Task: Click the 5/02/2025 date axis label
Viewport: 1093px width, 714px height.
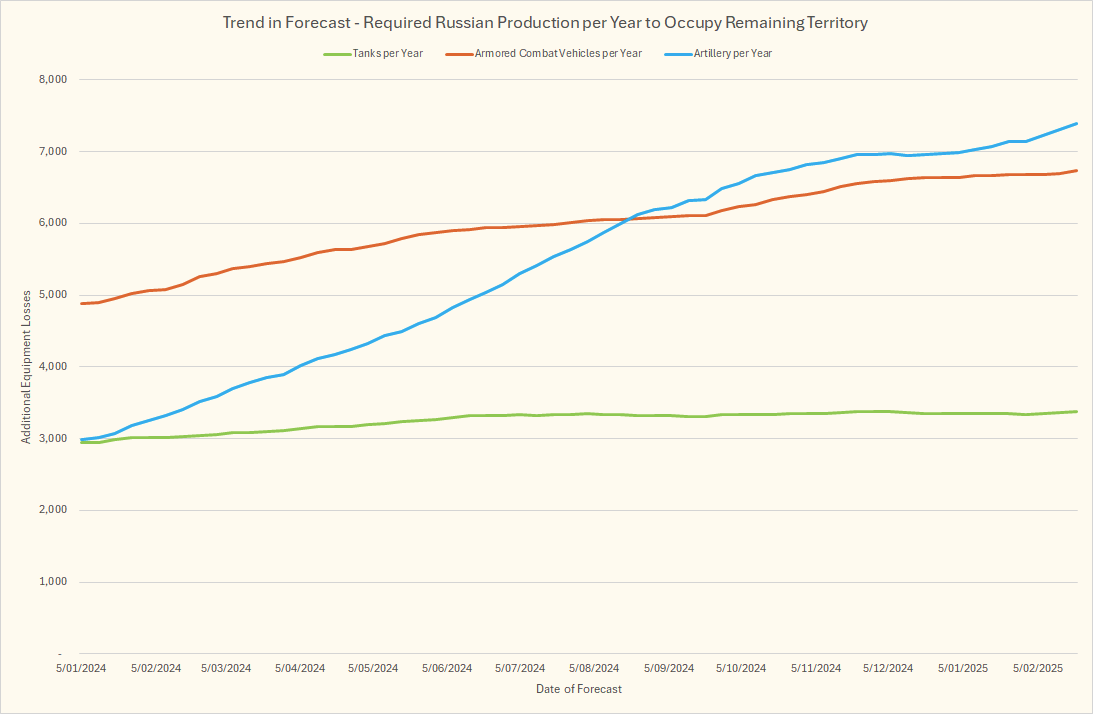Action: pyautogui.click(x=1038, y=668)
